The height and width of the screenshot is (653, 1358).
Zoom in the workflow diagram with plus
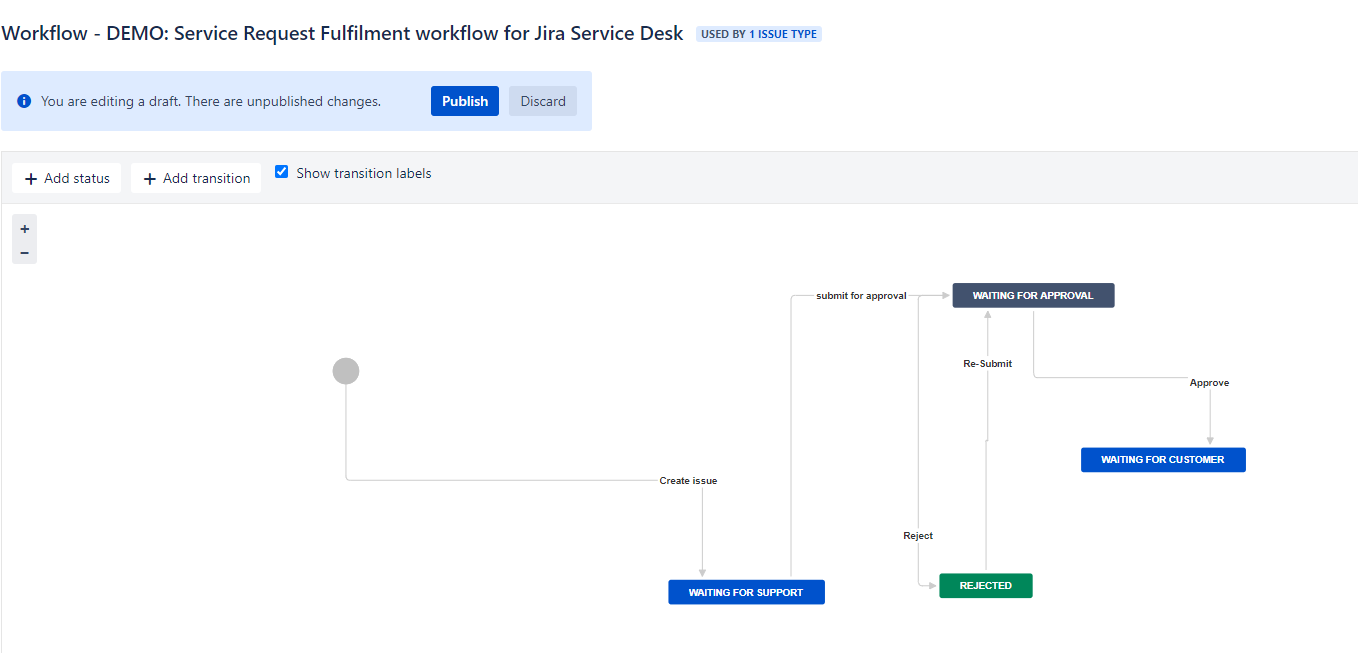click(25, 228)
